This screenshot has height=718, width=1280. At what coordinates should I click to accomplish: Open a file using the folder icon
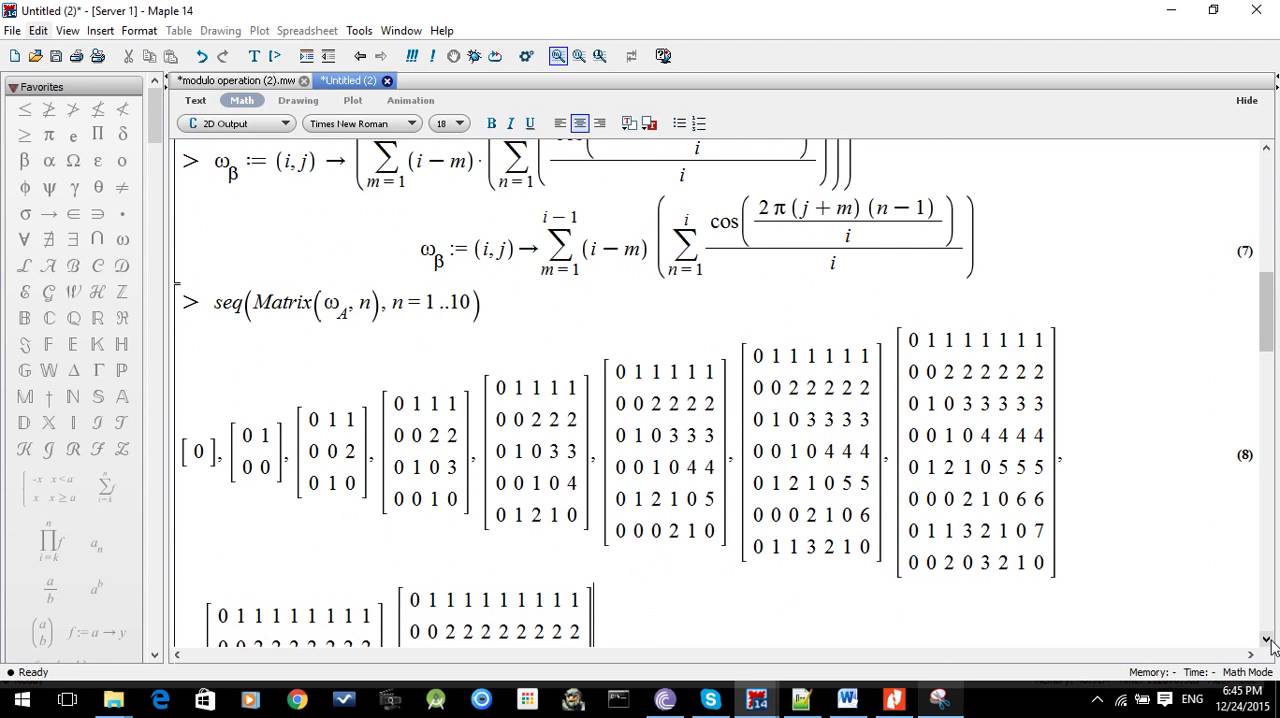36,57
